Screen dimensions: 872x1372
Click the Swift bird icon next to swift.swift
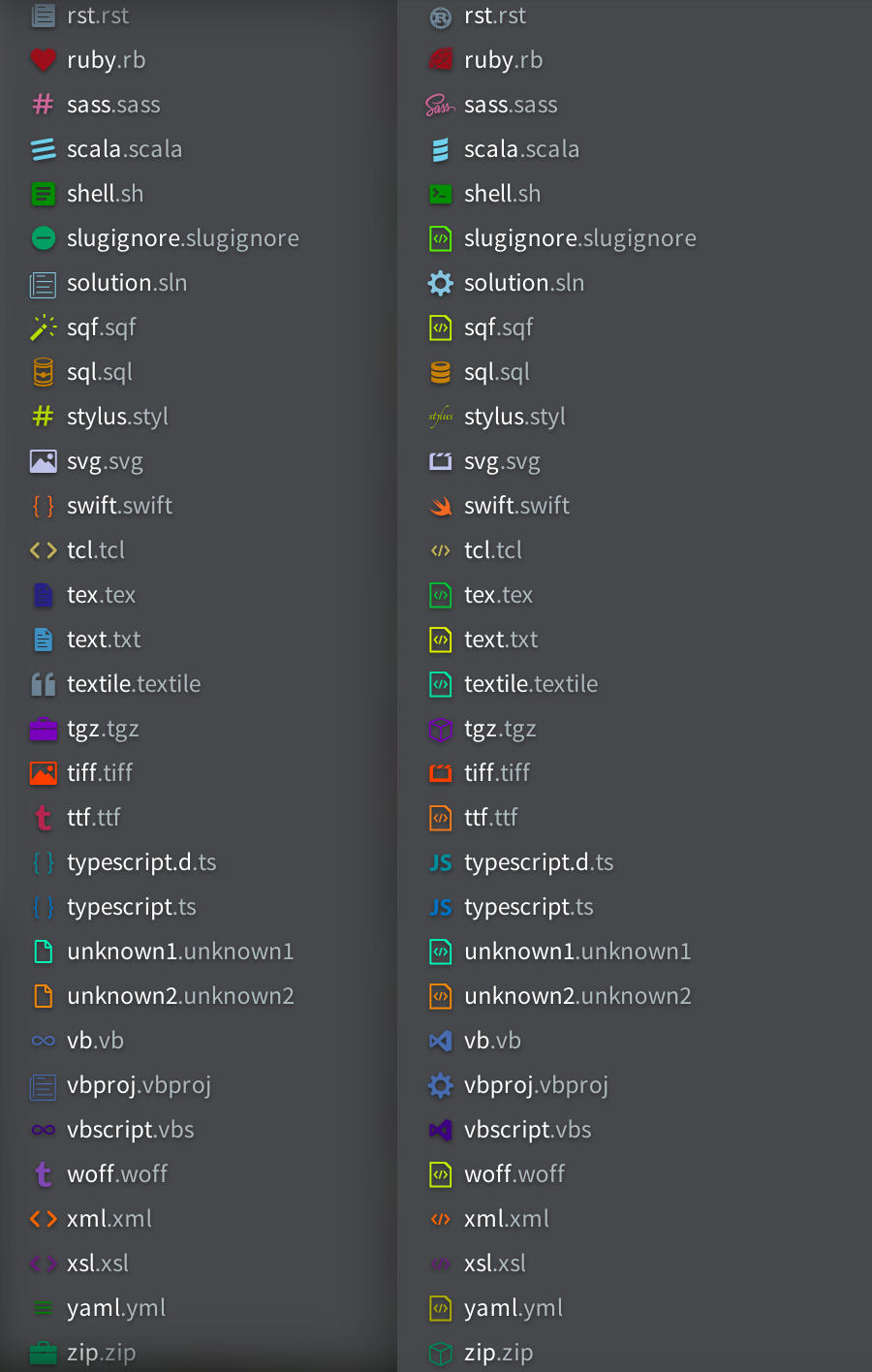coord(441,506)
